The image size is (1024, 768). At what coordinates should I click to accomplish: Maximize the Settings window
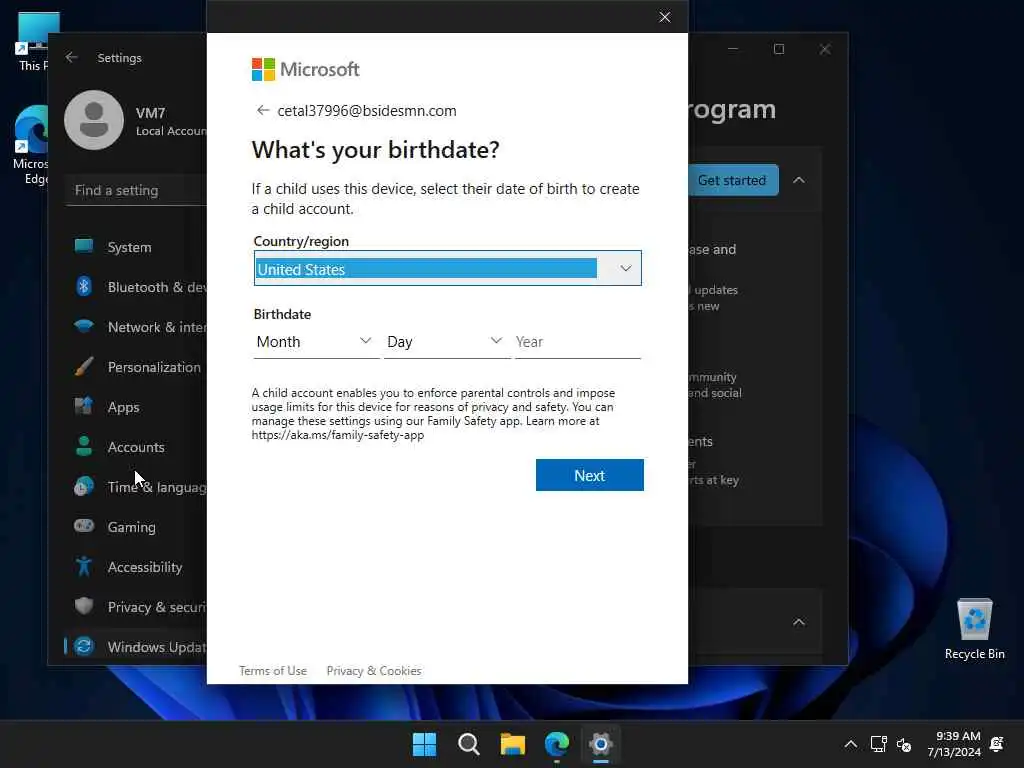[778, 49]
